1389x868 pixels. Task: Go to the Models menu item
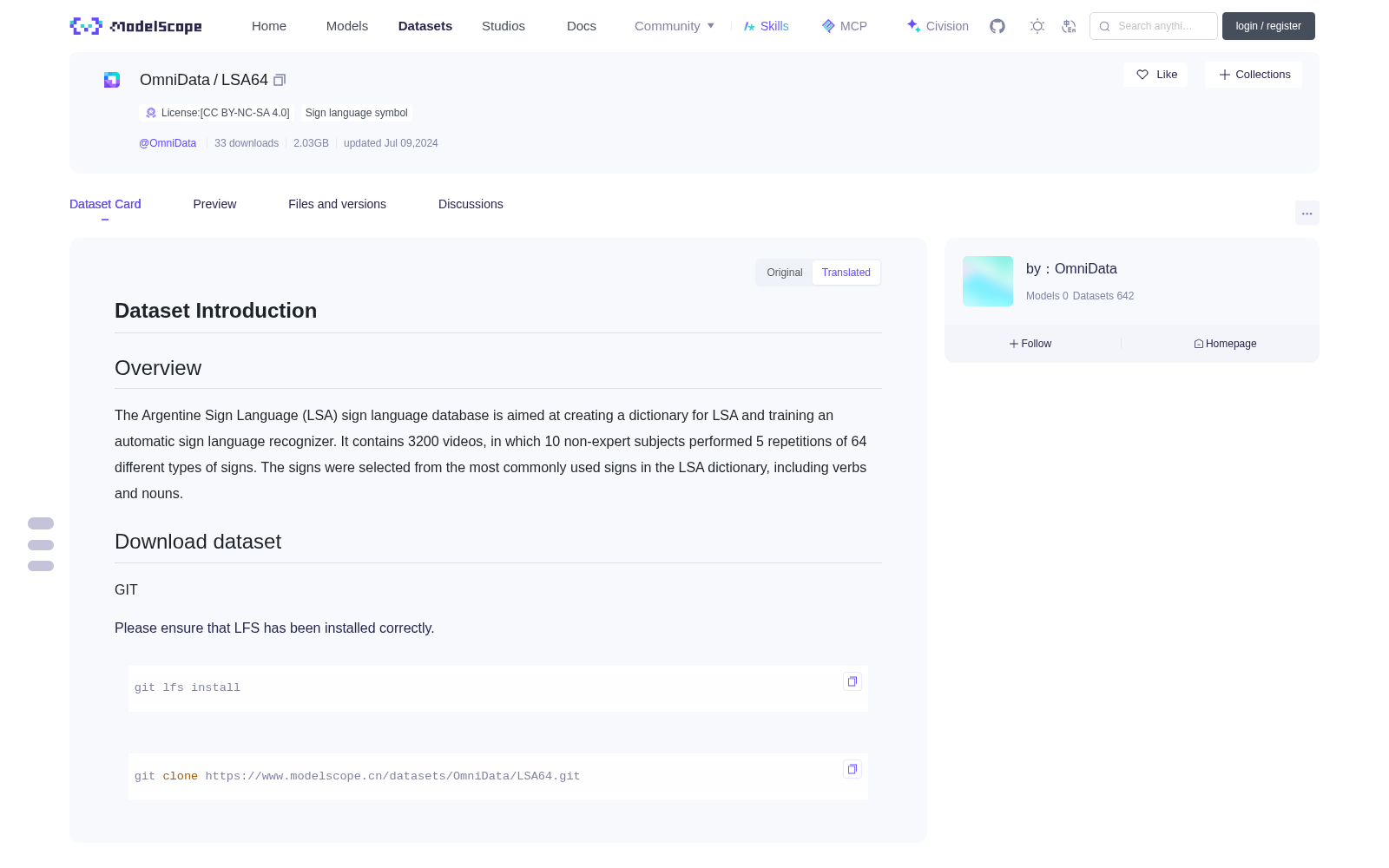[x=347, y=26]
